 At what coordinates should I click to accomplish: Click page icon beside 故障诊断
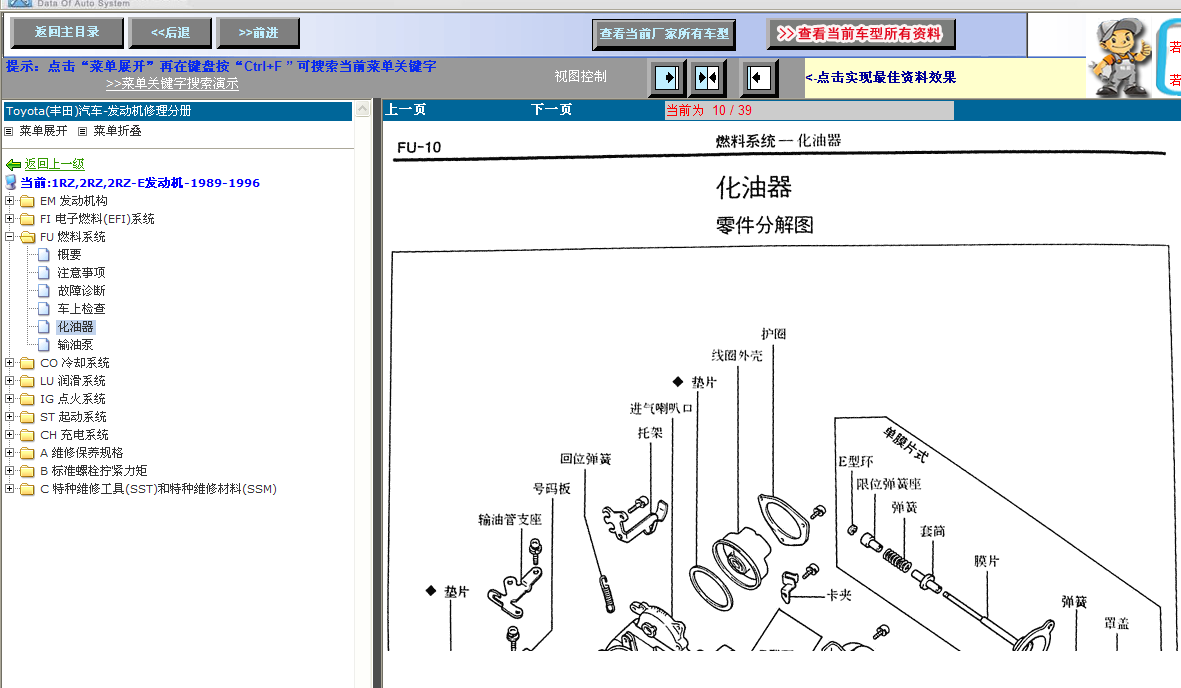pos(44,291)
